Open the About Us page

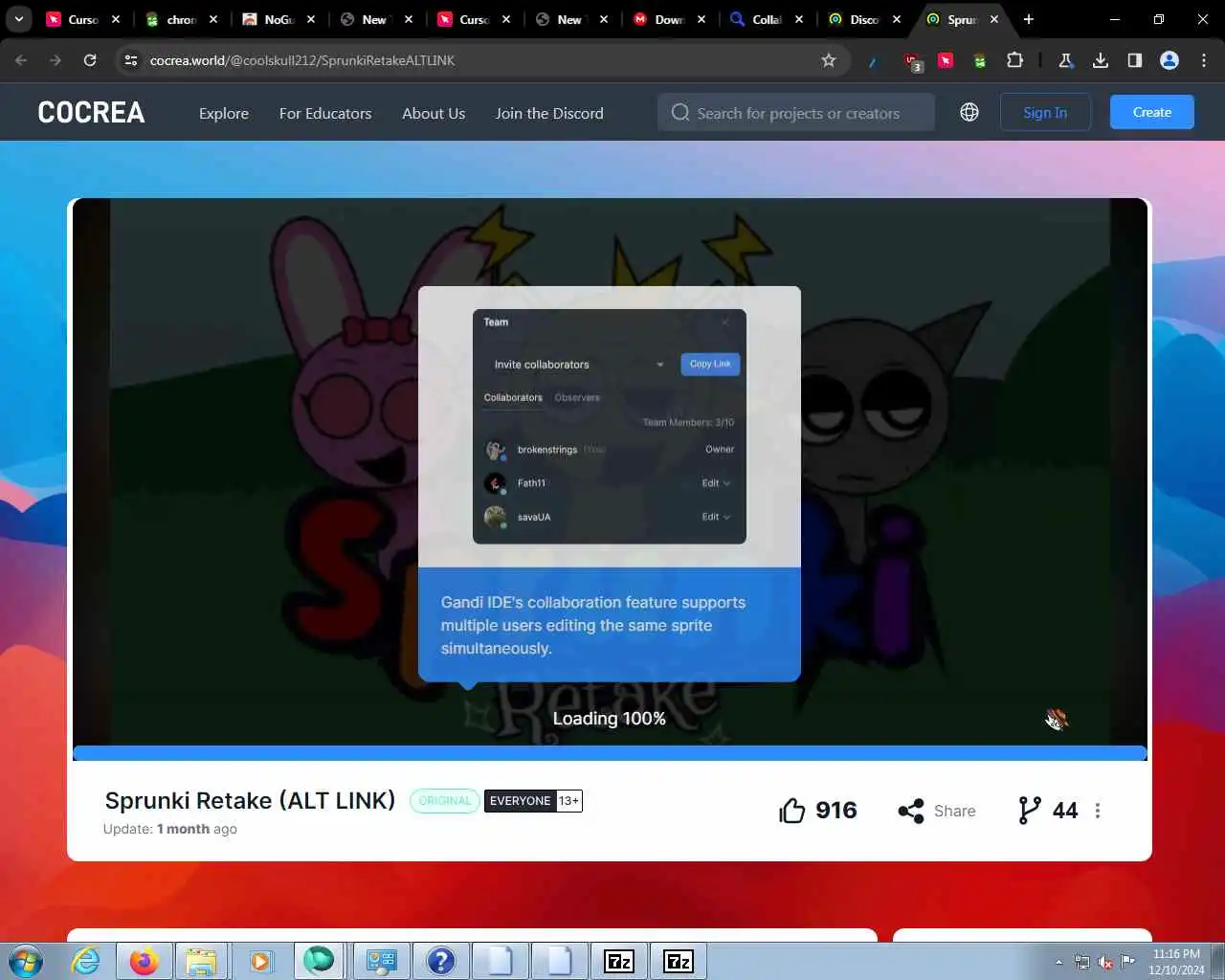(x=434, y=113)
